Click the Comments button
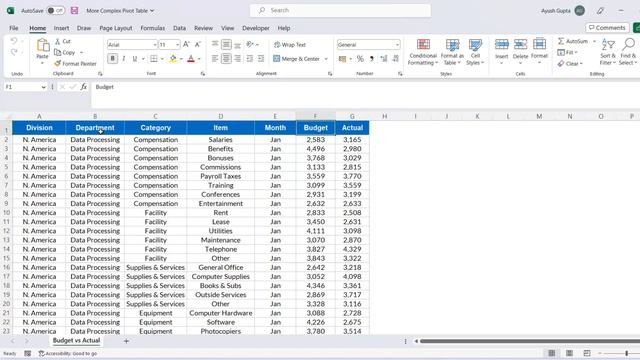The width and height of the screenshot is (640, 360). [x=607, y=28]
